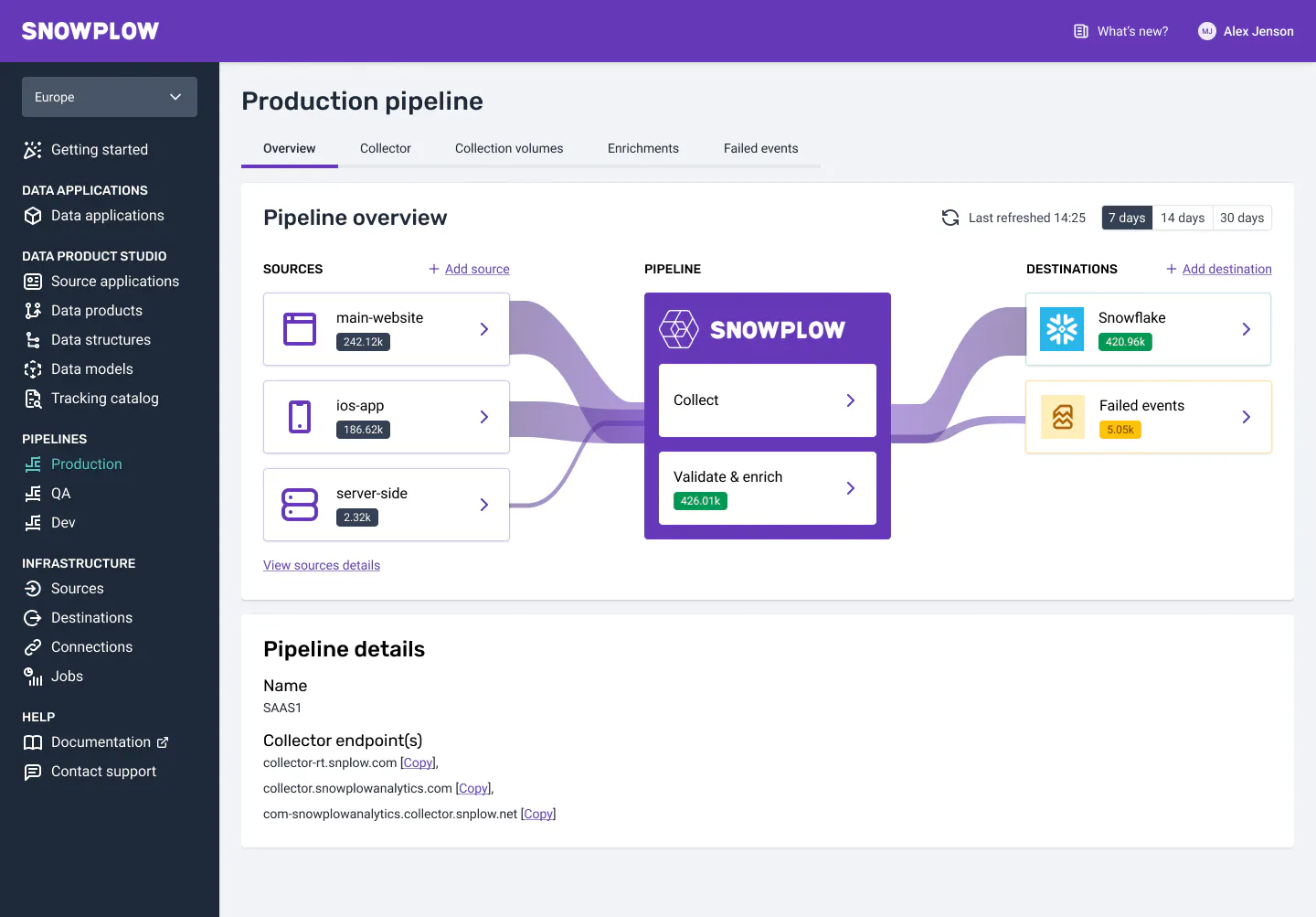Screen dimensions: 1316x917
Task: Open the MJ user avatar
Action: tap(1207, 31)
